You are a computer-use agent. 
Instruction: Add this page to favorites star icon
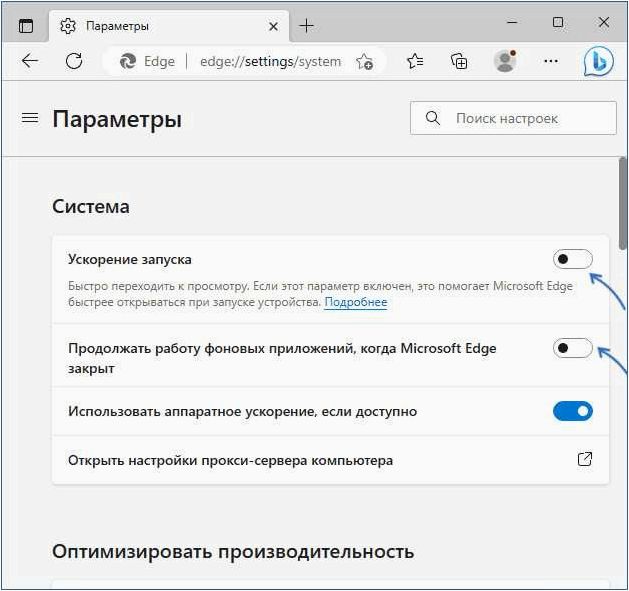(x=364, y=61)
